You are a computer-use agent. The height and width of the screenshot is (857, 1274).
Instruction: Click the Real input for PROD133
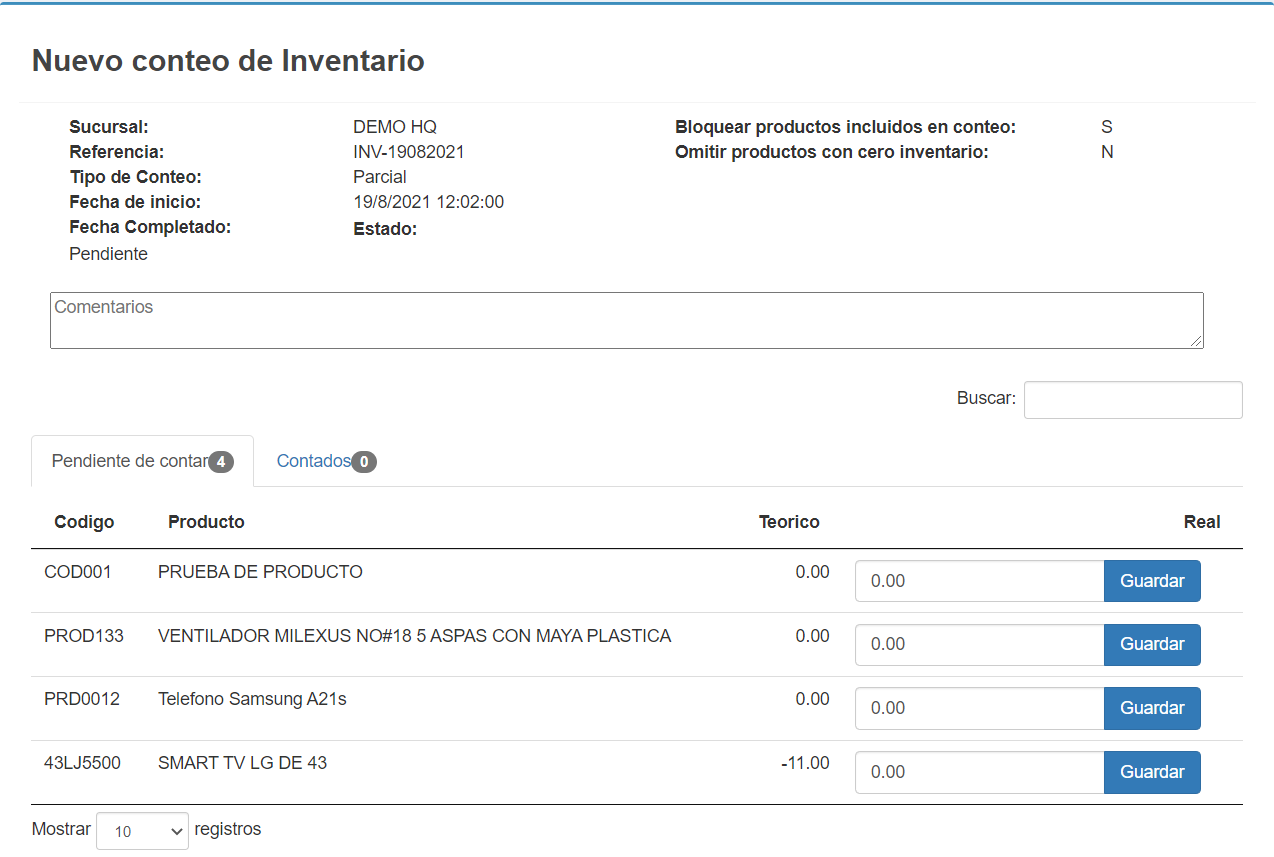[978, 644]
